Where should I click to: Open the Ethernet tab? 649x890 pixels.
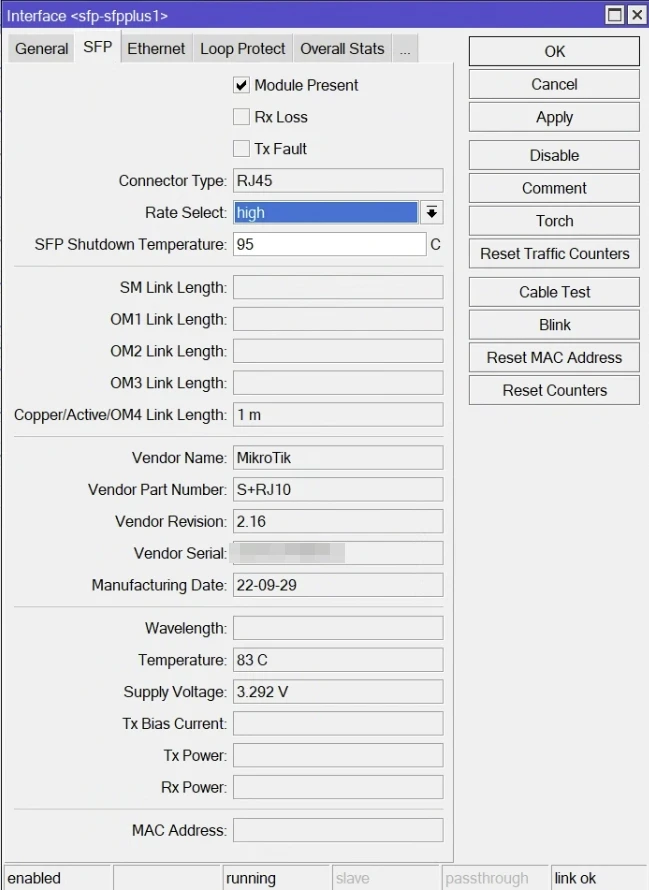tap(156, 48)
